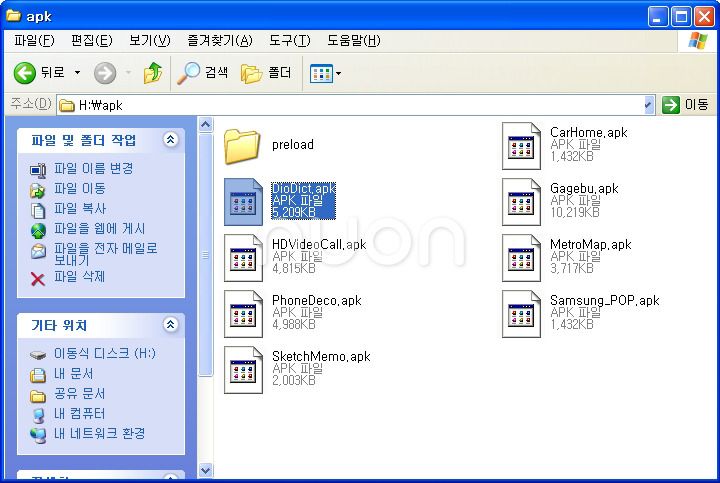Screen dimensions: 720x483
Task: Click the apk folder icon in title bar
Action: point(13,16)
